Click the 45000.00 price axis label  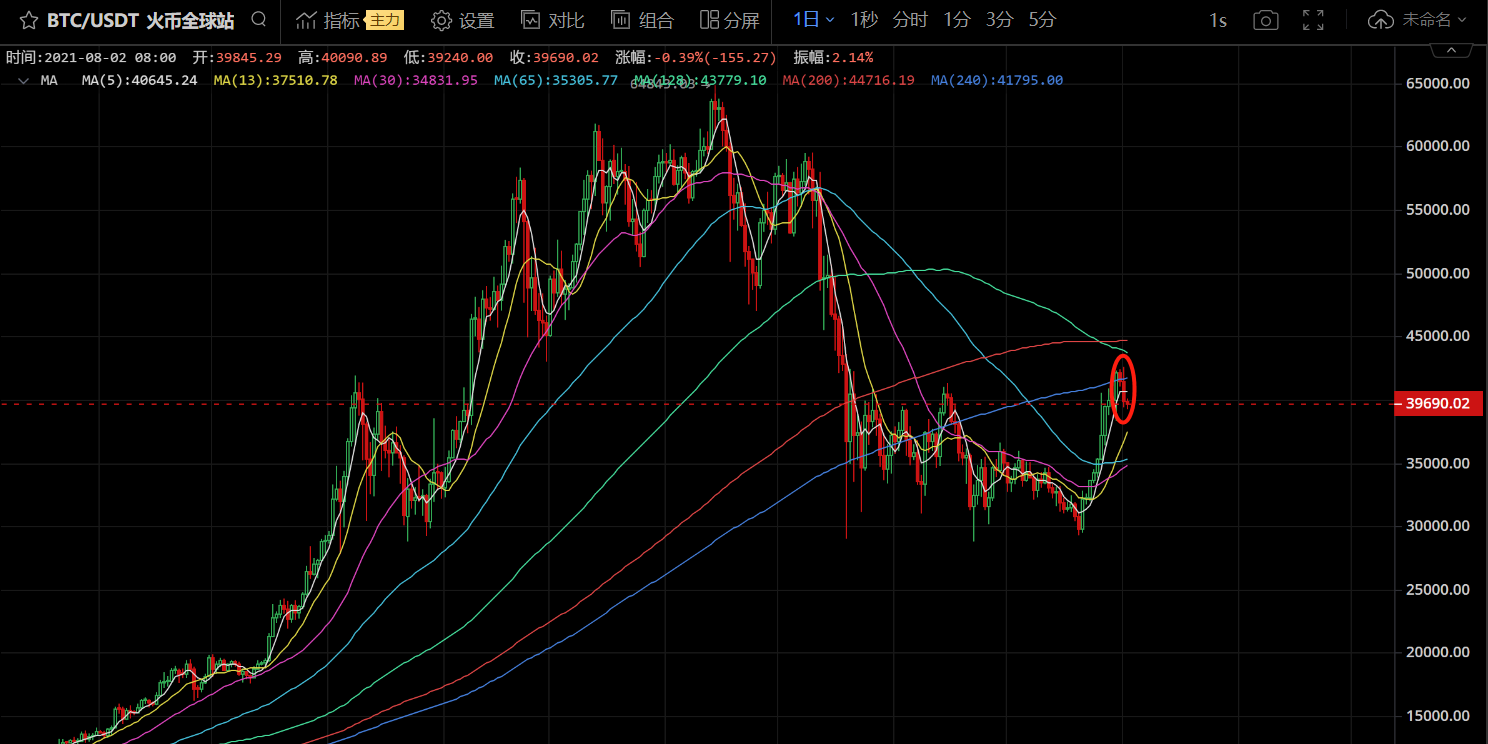(1437, 337)
